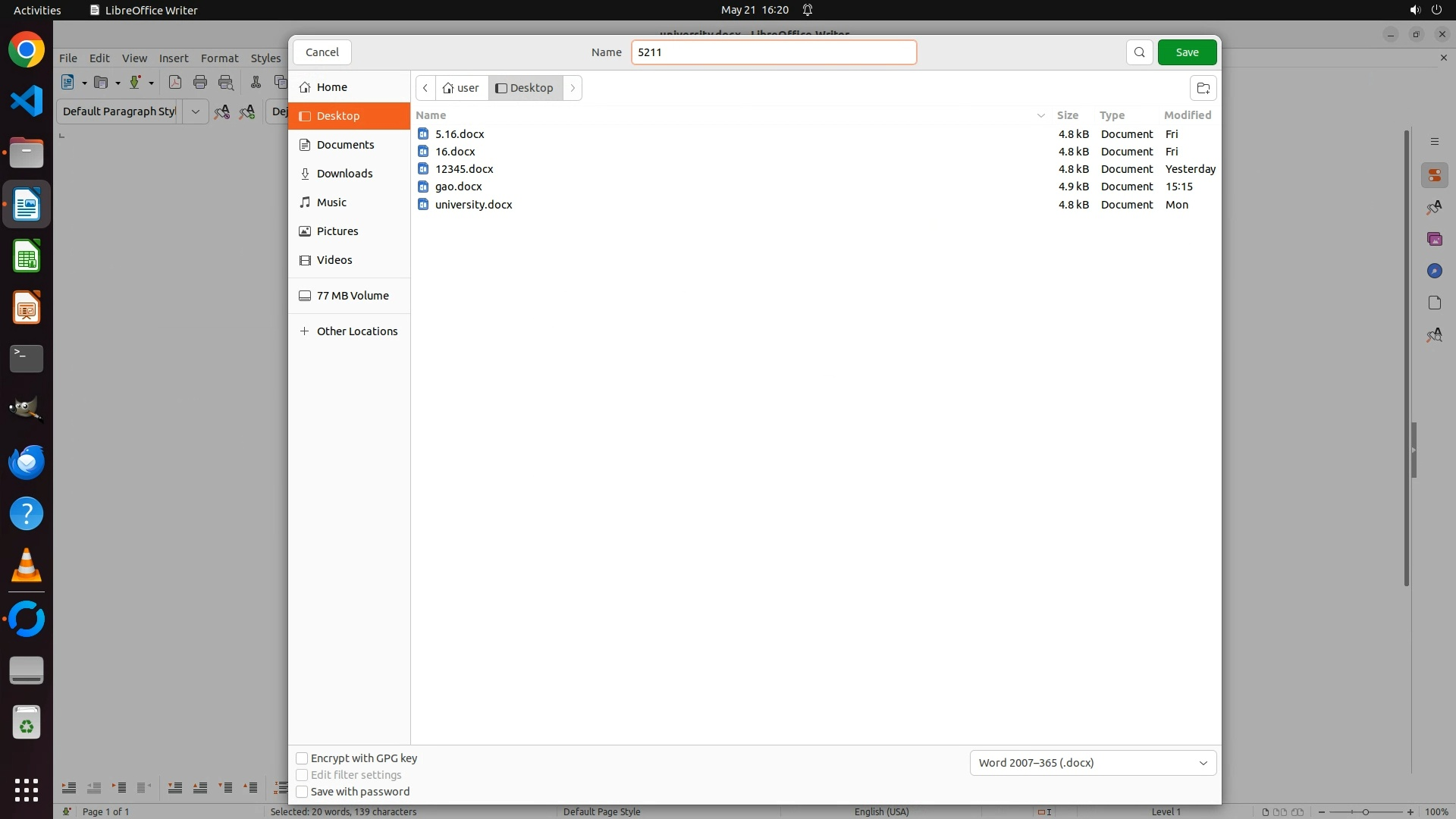Open LibreOffice Calc from the dock
The height and width of the screenshot is (819, 1456).
pos(27,256)
